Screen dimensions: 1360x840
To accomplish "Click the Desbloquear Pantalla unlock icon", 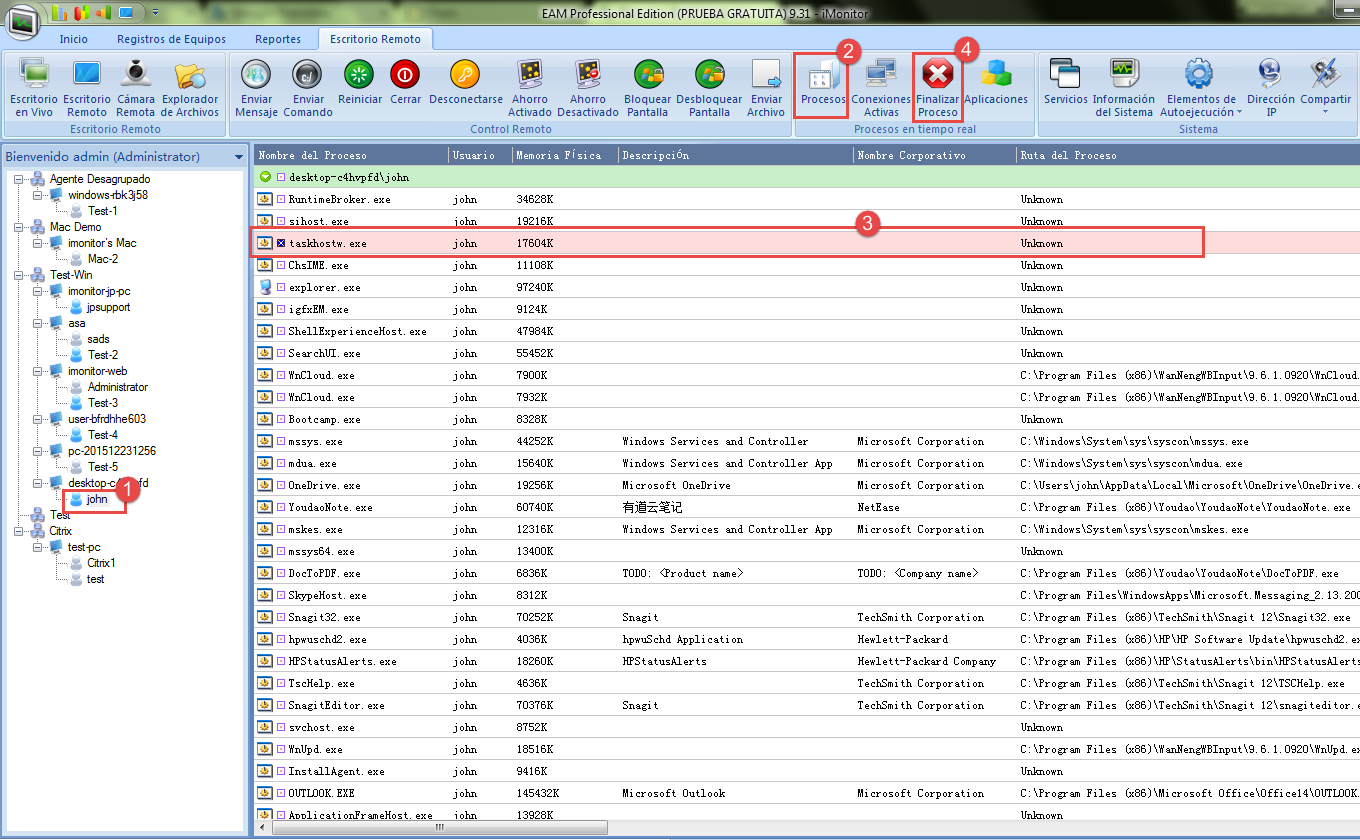I will tap(709, 88).
